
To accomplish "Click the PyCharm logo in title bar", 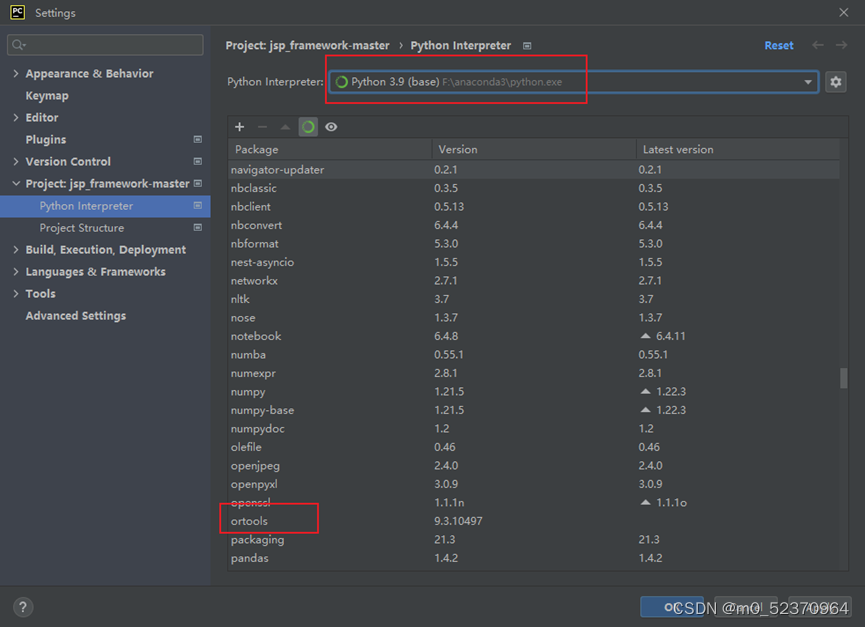I will (18, 12).
